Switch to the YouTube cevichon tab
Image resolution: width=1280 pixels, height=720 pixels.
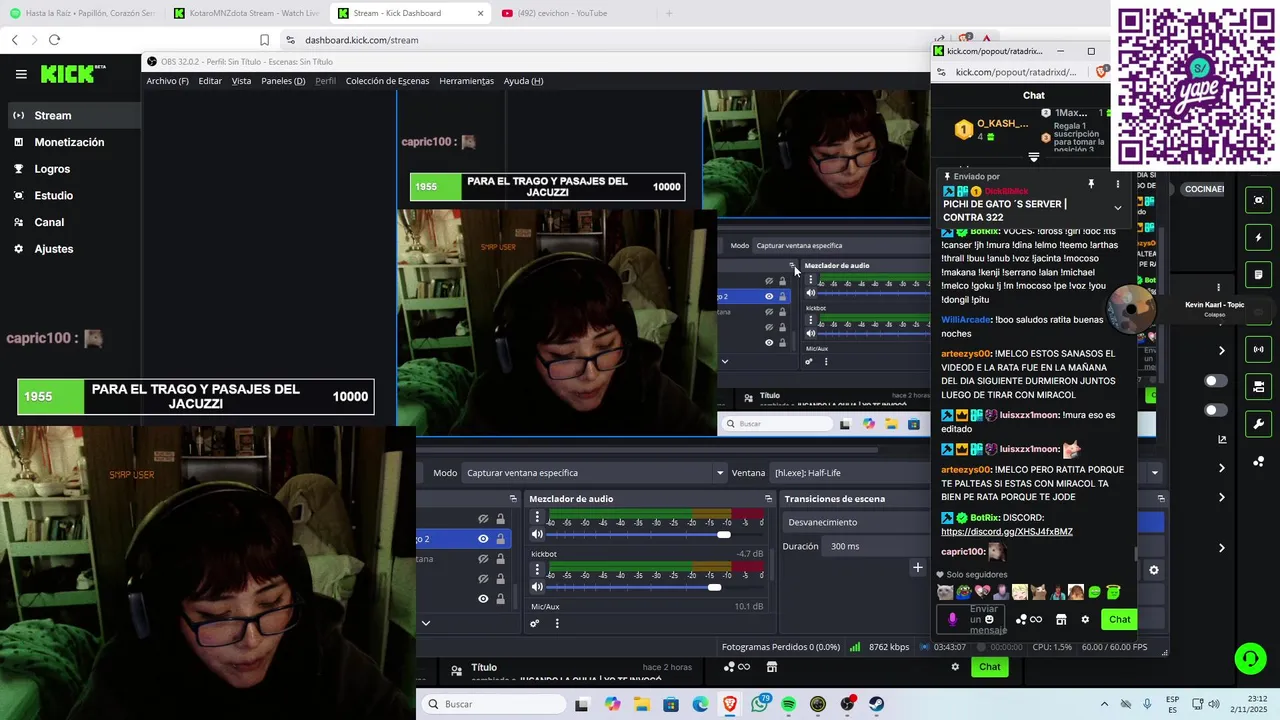pyautogui.click(x=563, y=13)
